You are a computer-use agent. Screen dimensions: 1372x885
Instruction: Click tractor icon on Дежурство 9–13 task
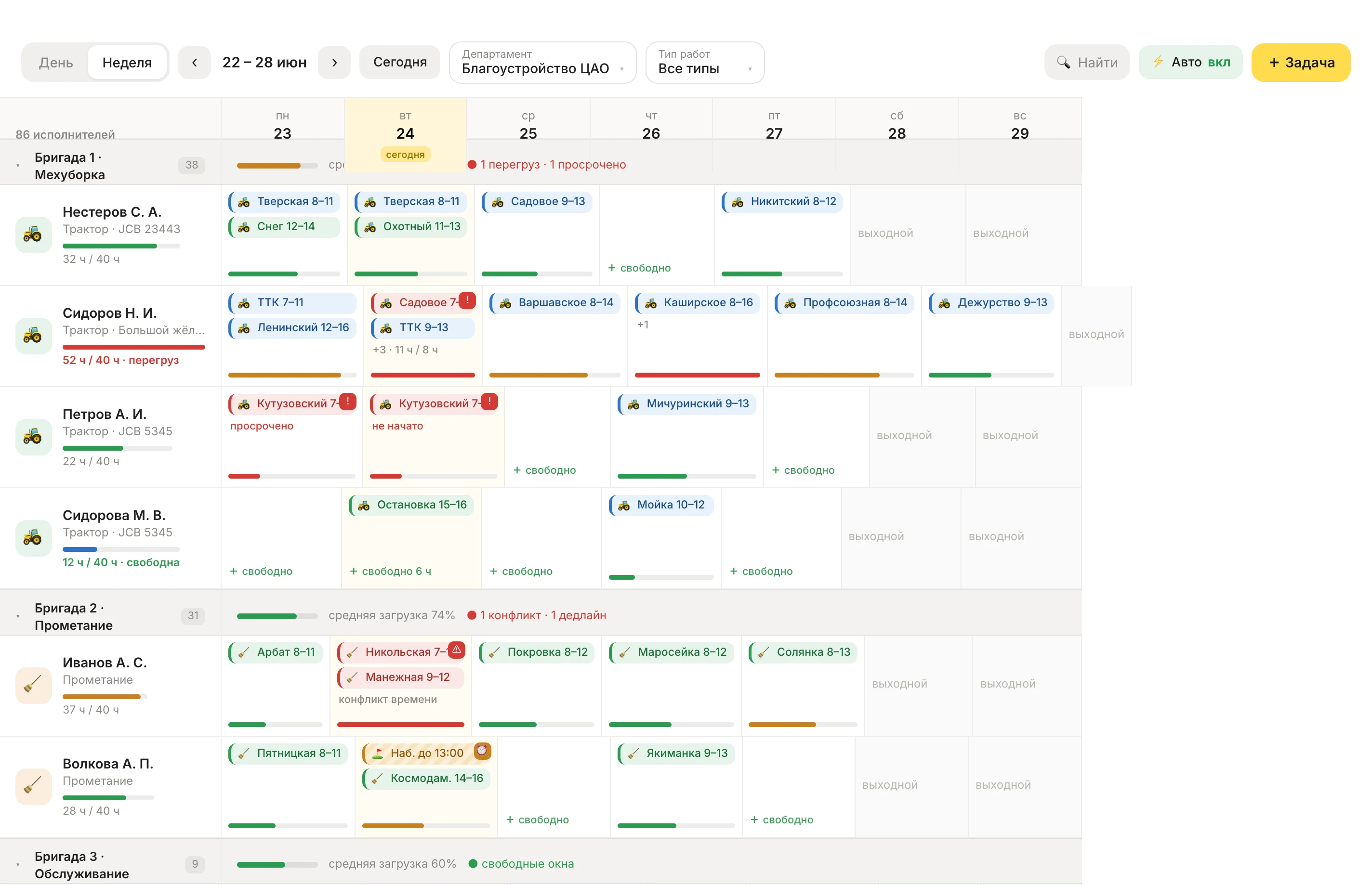944,303
